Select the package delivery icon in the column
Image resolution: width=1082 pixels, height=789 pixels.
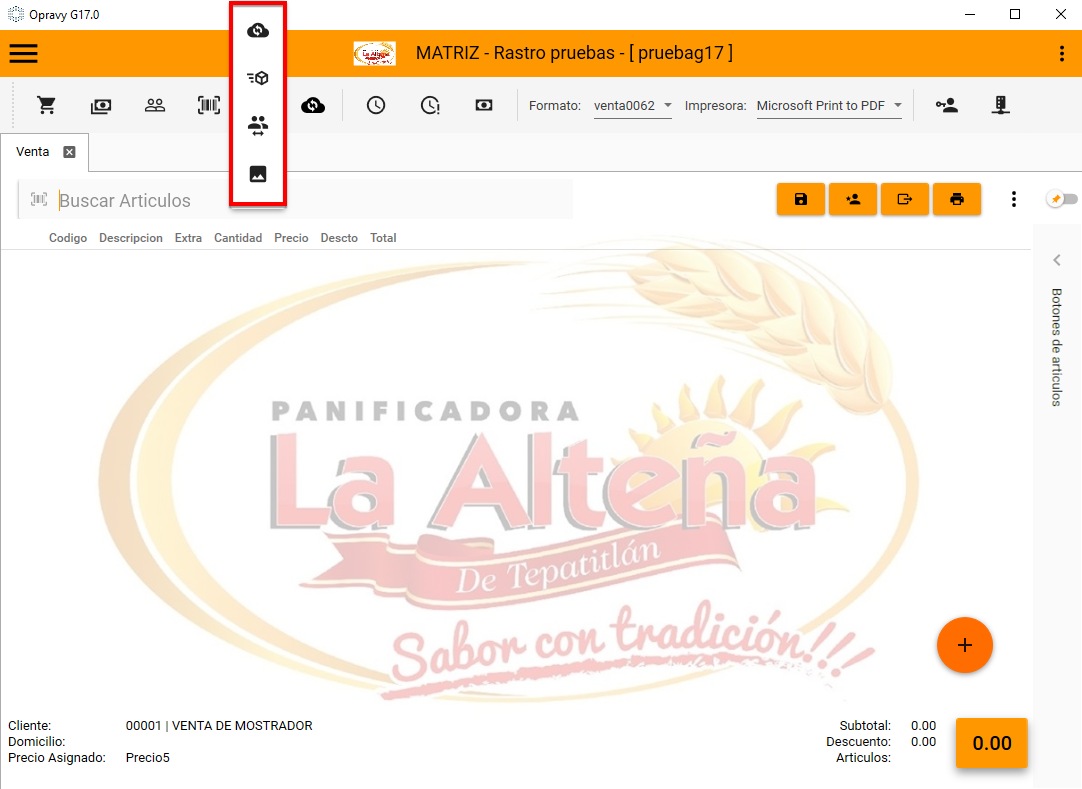click(258, 78)
